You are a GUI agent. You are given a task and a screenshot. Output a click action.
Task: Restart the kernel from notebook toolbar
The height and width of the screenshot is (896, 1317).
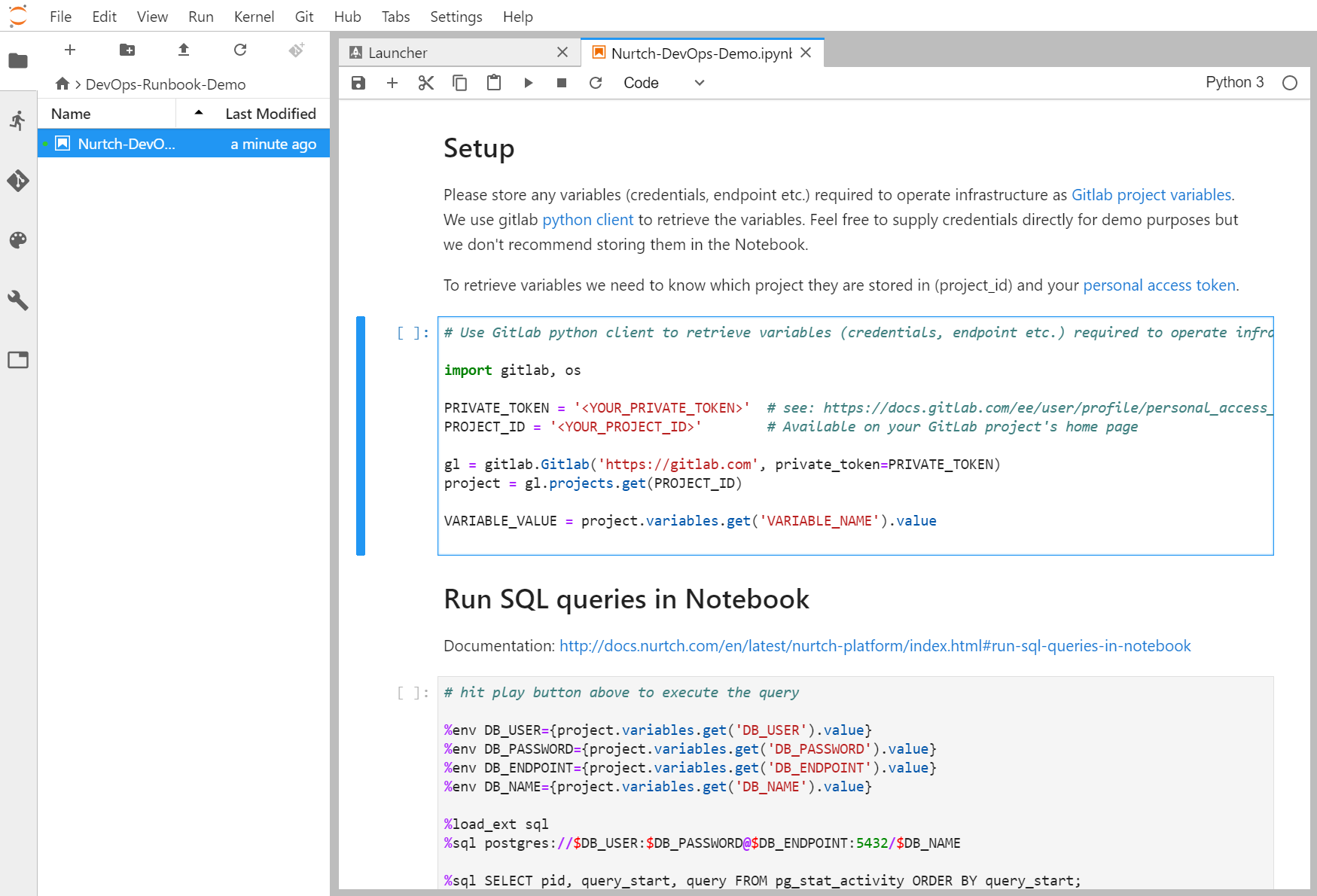coord(596,83)
